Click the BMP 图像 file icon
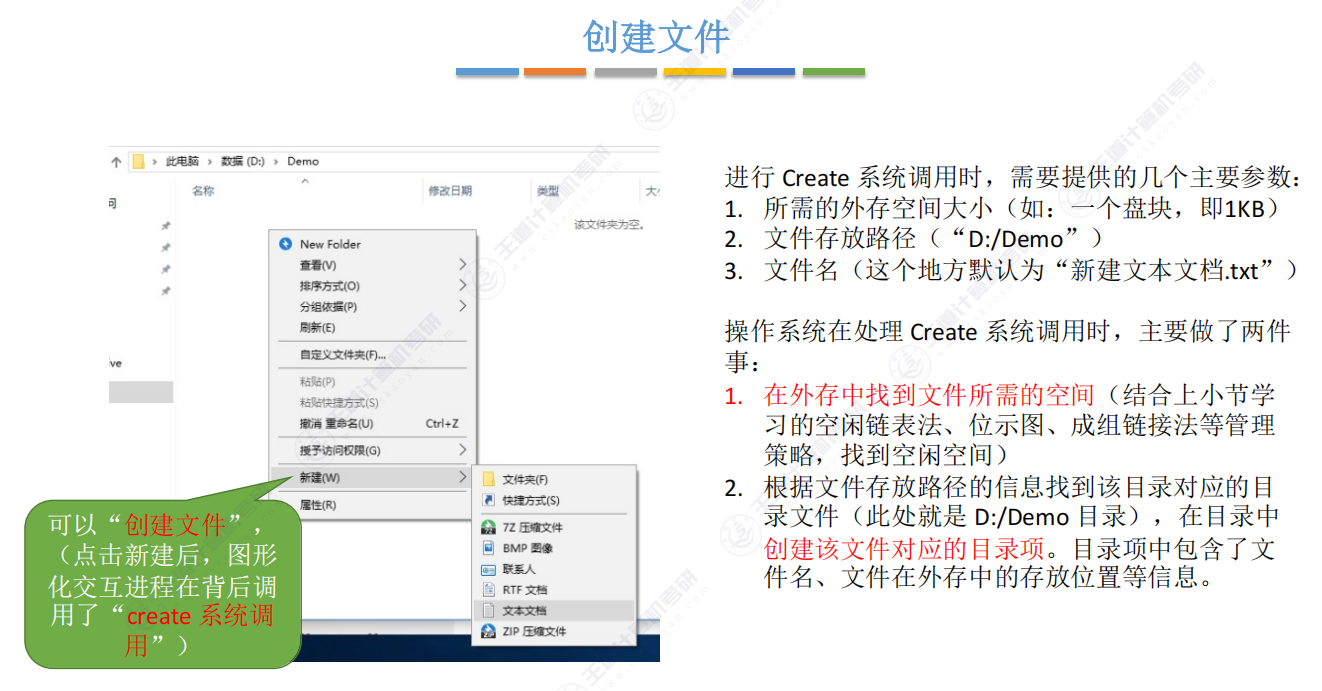Screen dimensions: 1322x691 pyautogui.click(x=489, y=548)
